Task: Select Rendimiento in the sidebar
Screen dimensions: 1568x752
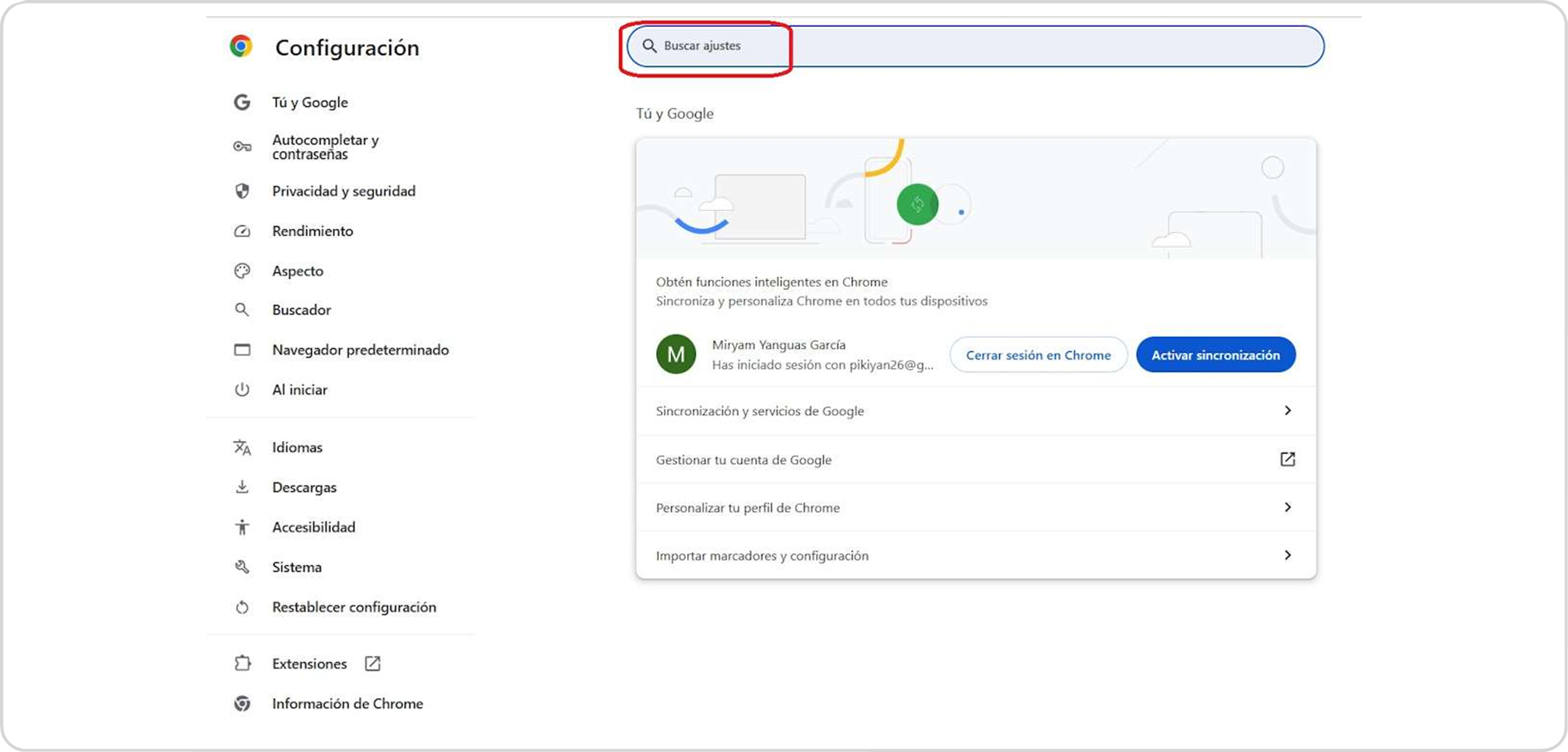Action: click(312, 231)
